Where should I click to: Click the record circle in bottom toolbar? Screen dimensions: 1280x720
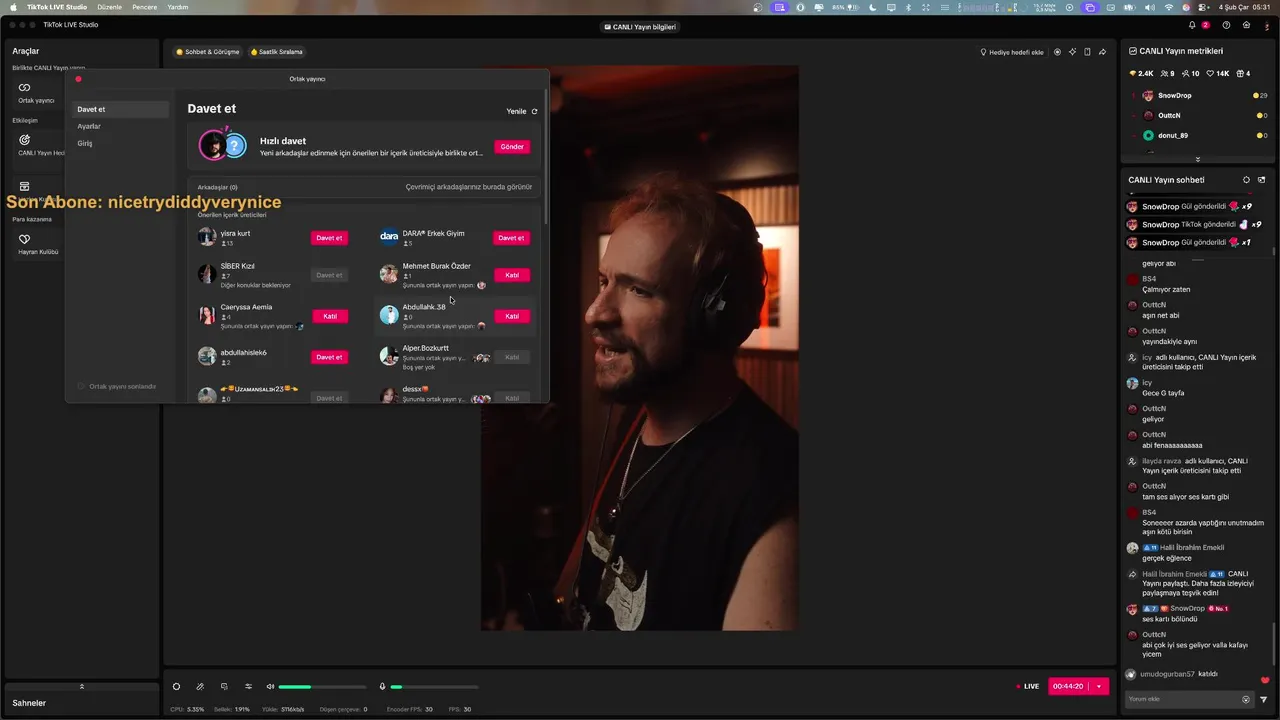(176, 686)
